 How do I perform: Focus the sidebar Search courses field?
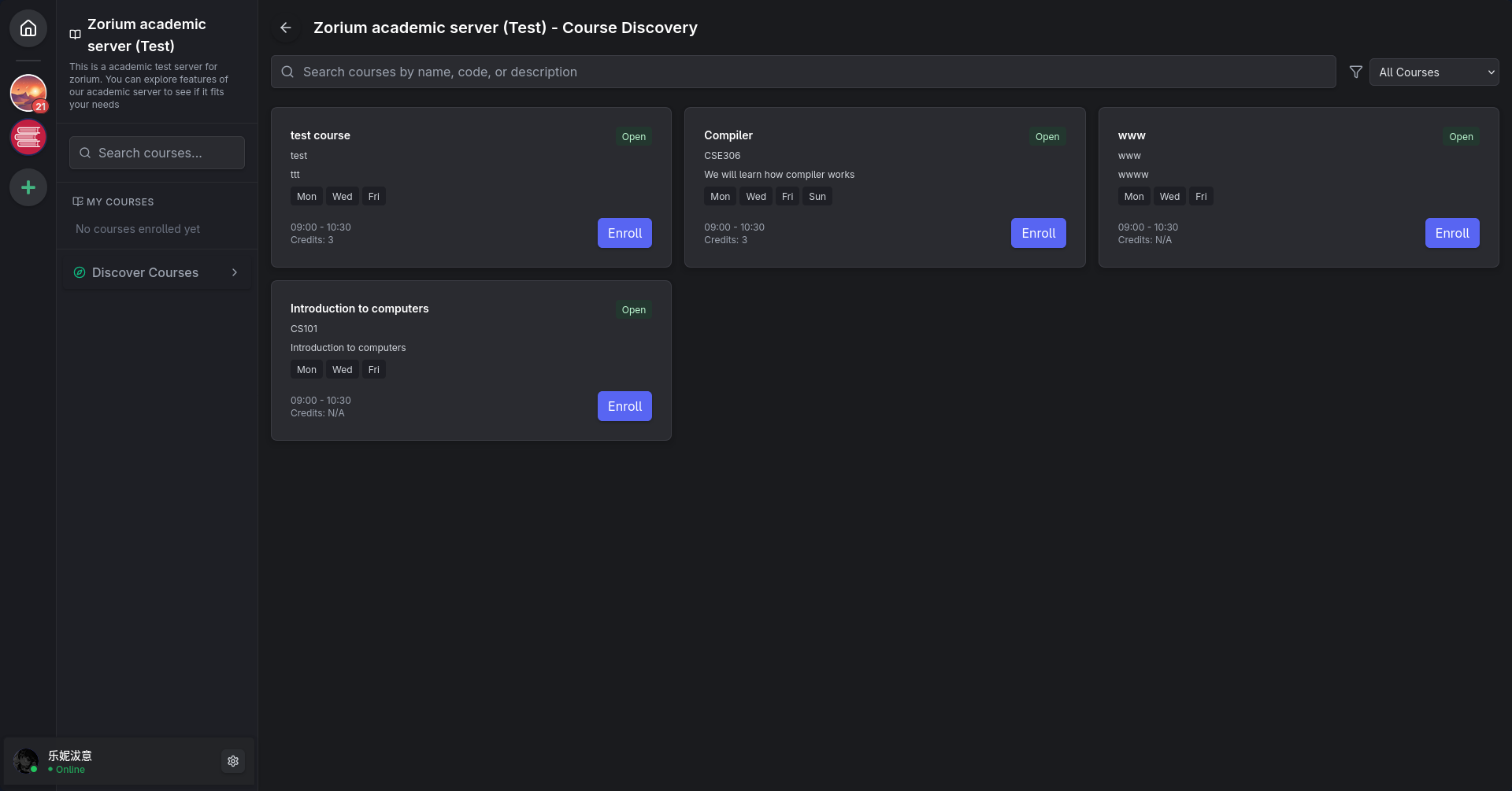pyautogui.click(x=157, y=153)
